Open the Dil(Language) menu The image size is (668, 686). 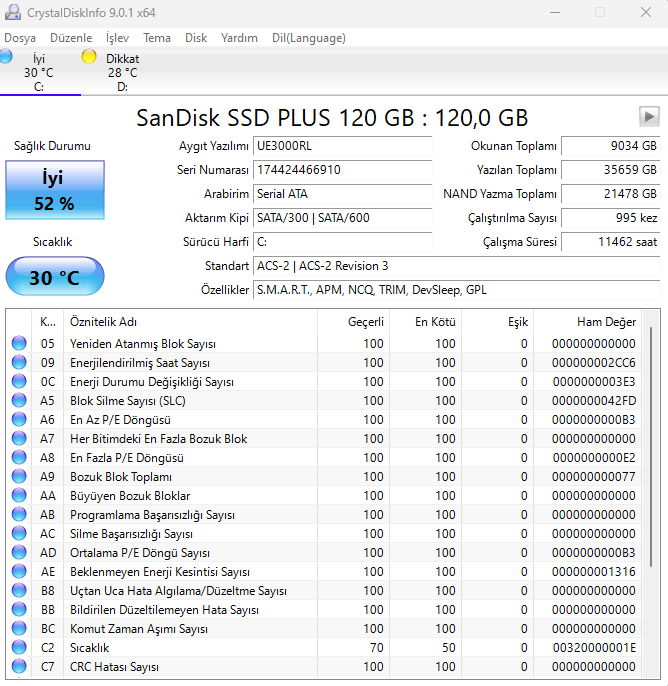[x=308, y=38]
